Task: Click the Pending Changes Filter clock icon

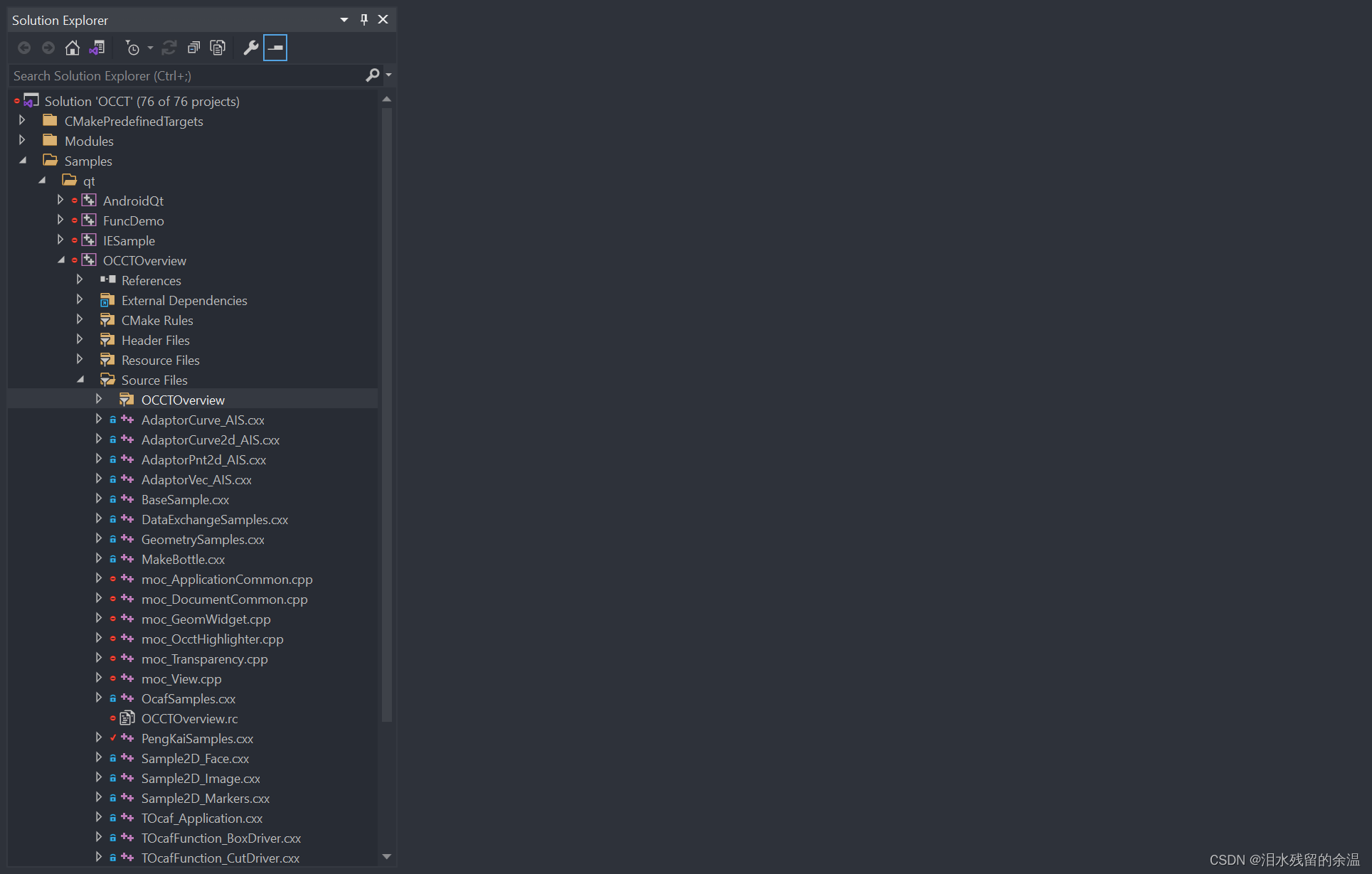Action: tap(132, 48)
